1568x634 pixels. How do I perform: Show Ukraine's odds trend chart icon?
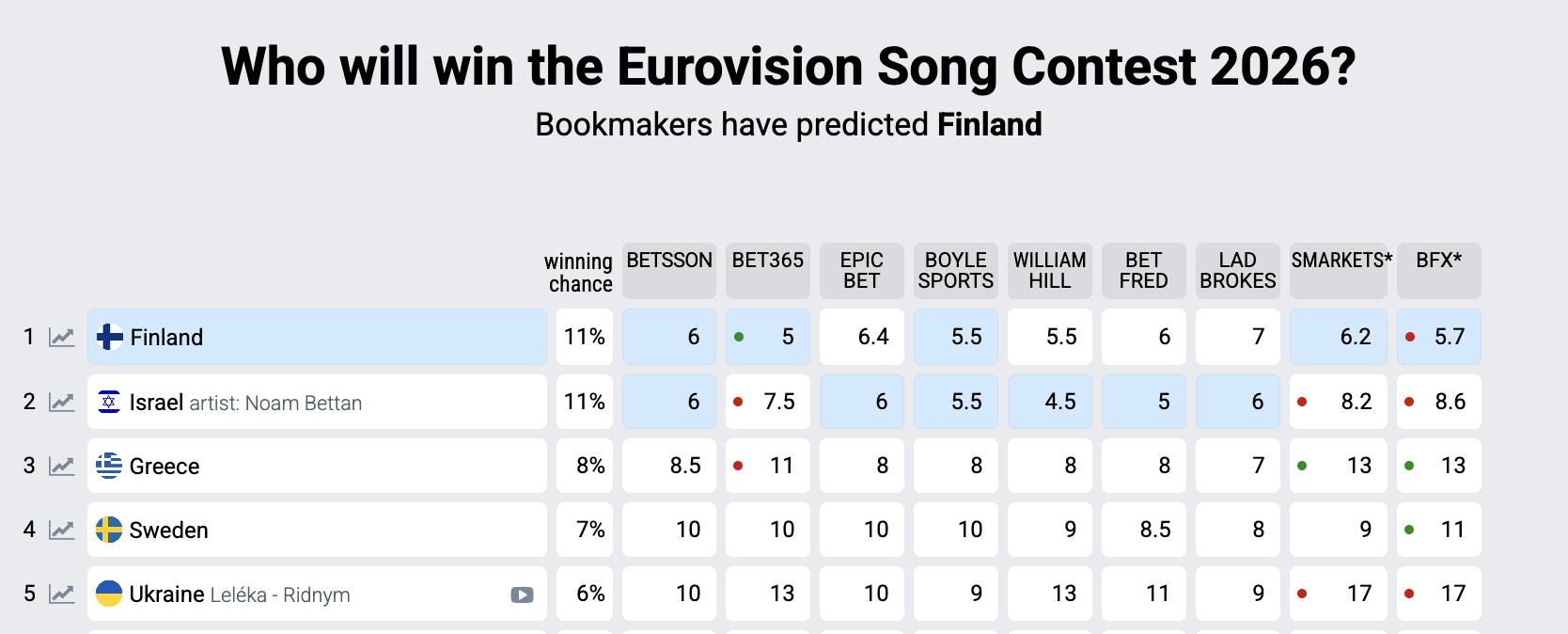click(62, 594)
